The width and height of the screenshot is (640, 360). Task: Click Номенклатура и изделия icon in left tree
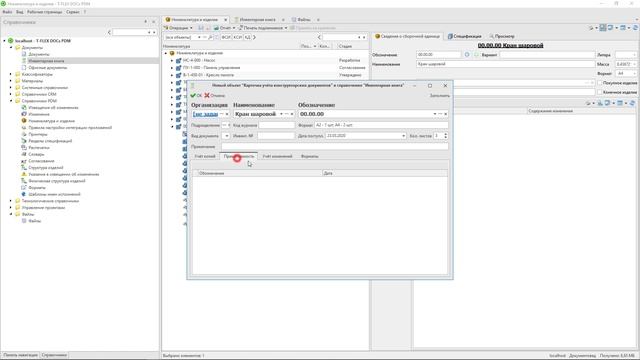[24, 121]
